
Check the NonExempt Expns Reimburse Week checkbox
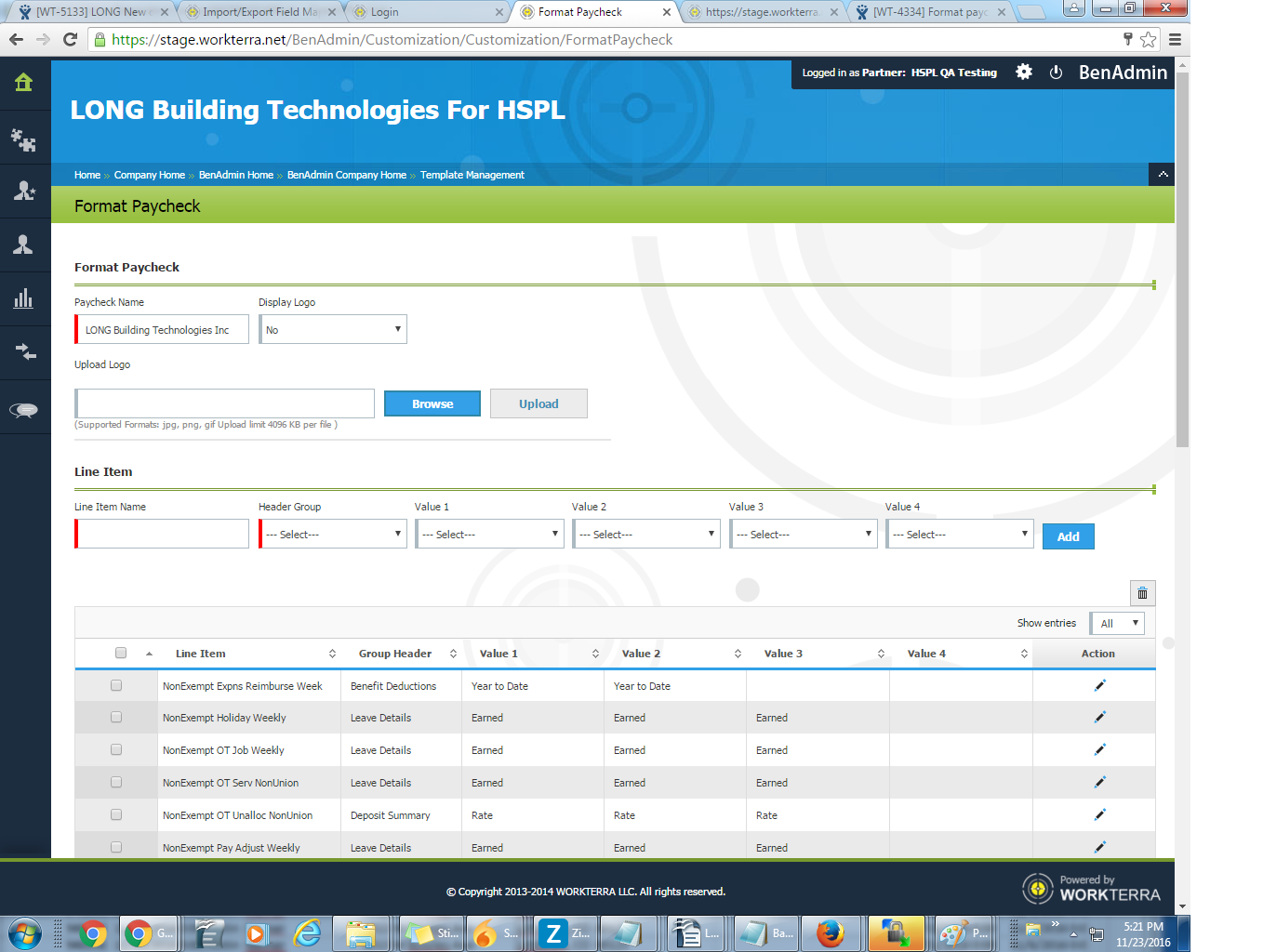(x=116, y=685)
